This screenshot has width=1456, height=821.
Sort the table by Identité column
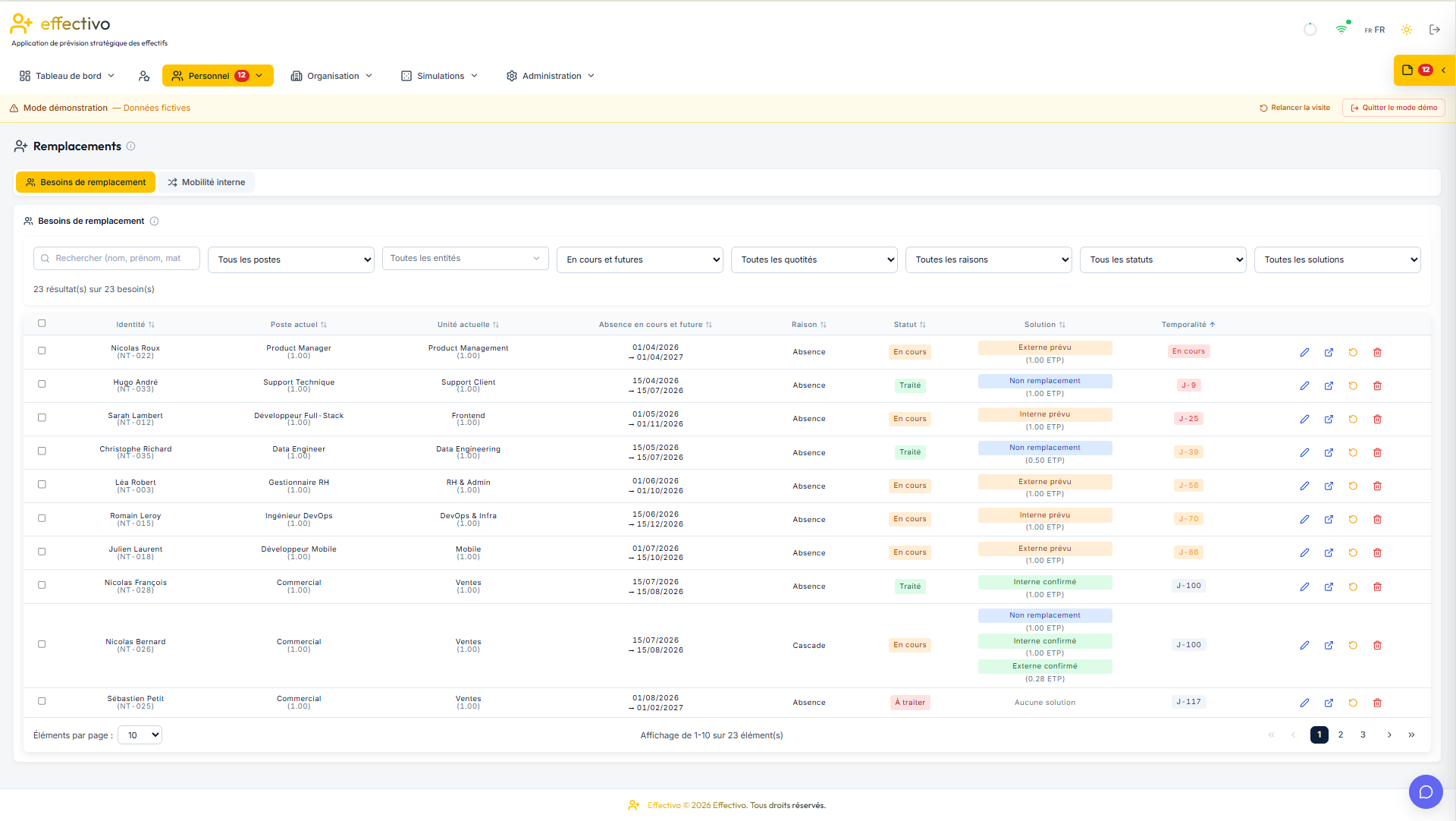(x=135, y=325)
